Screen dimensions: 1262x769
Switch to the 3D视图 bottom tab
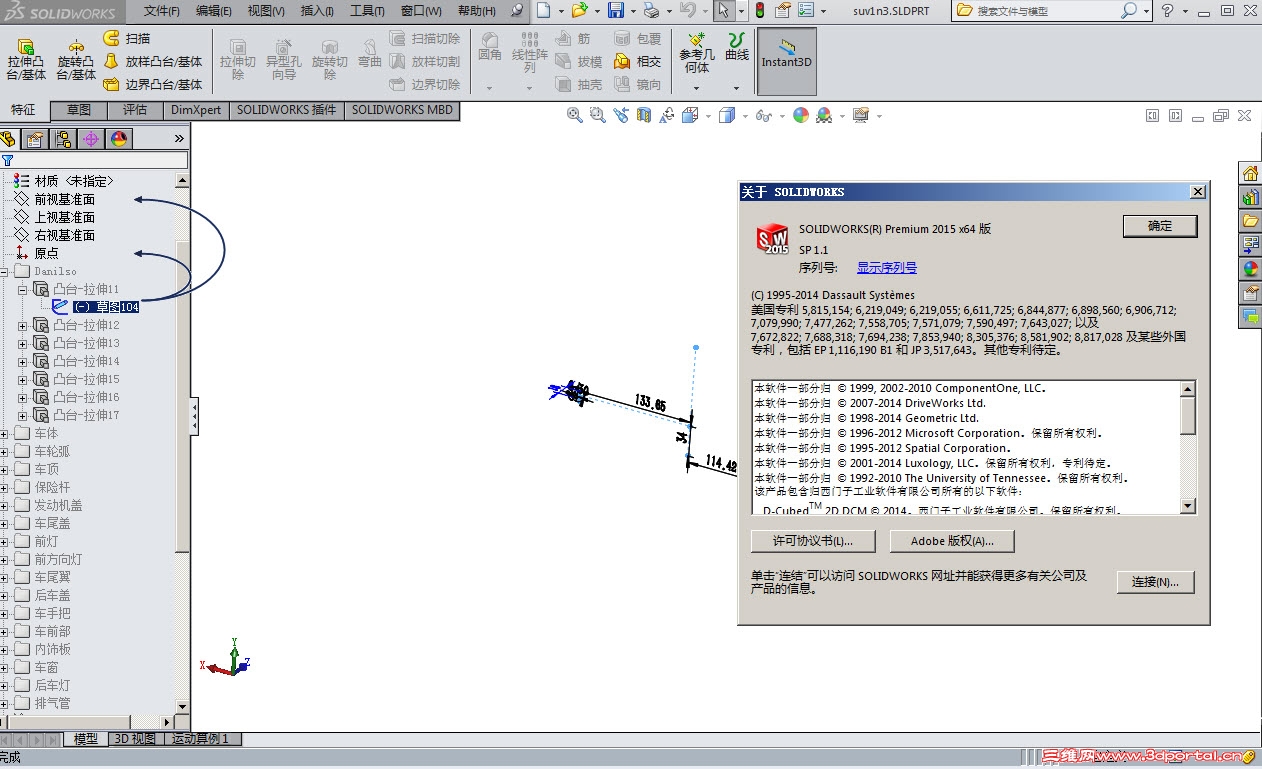pos(134,739)
